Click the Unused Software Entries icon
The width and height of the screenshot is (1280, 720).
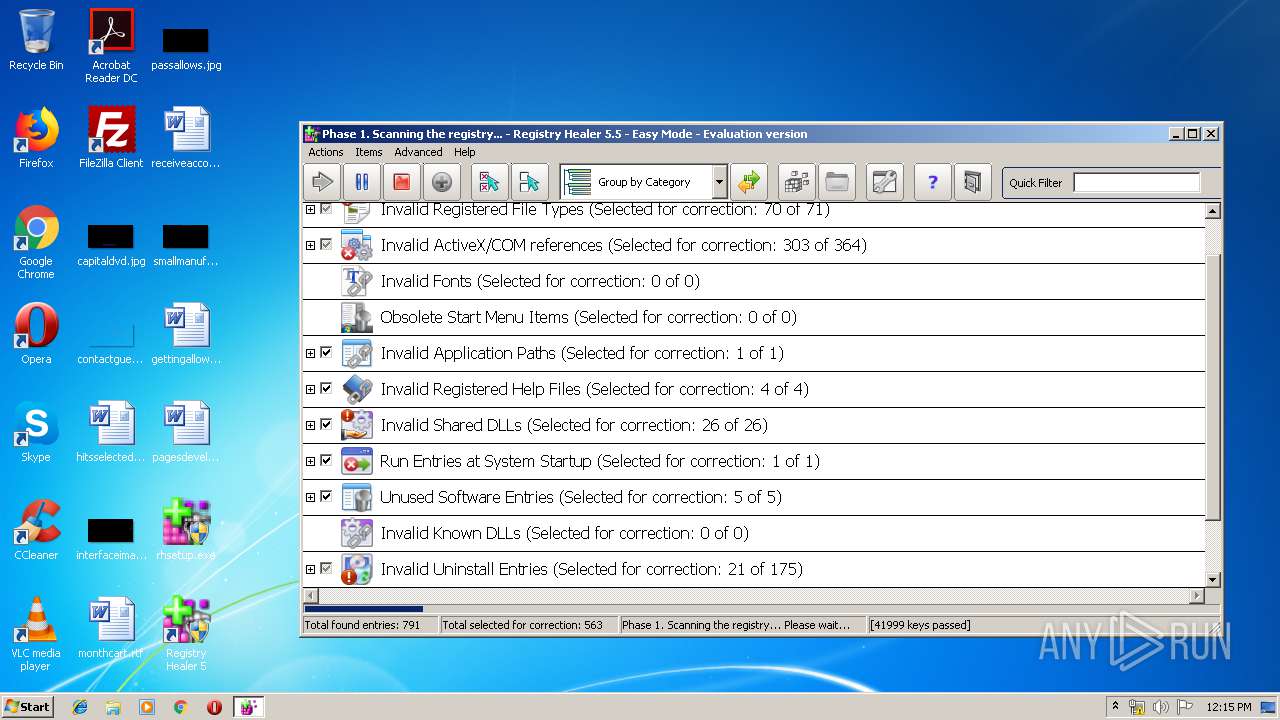coord(356,497)
